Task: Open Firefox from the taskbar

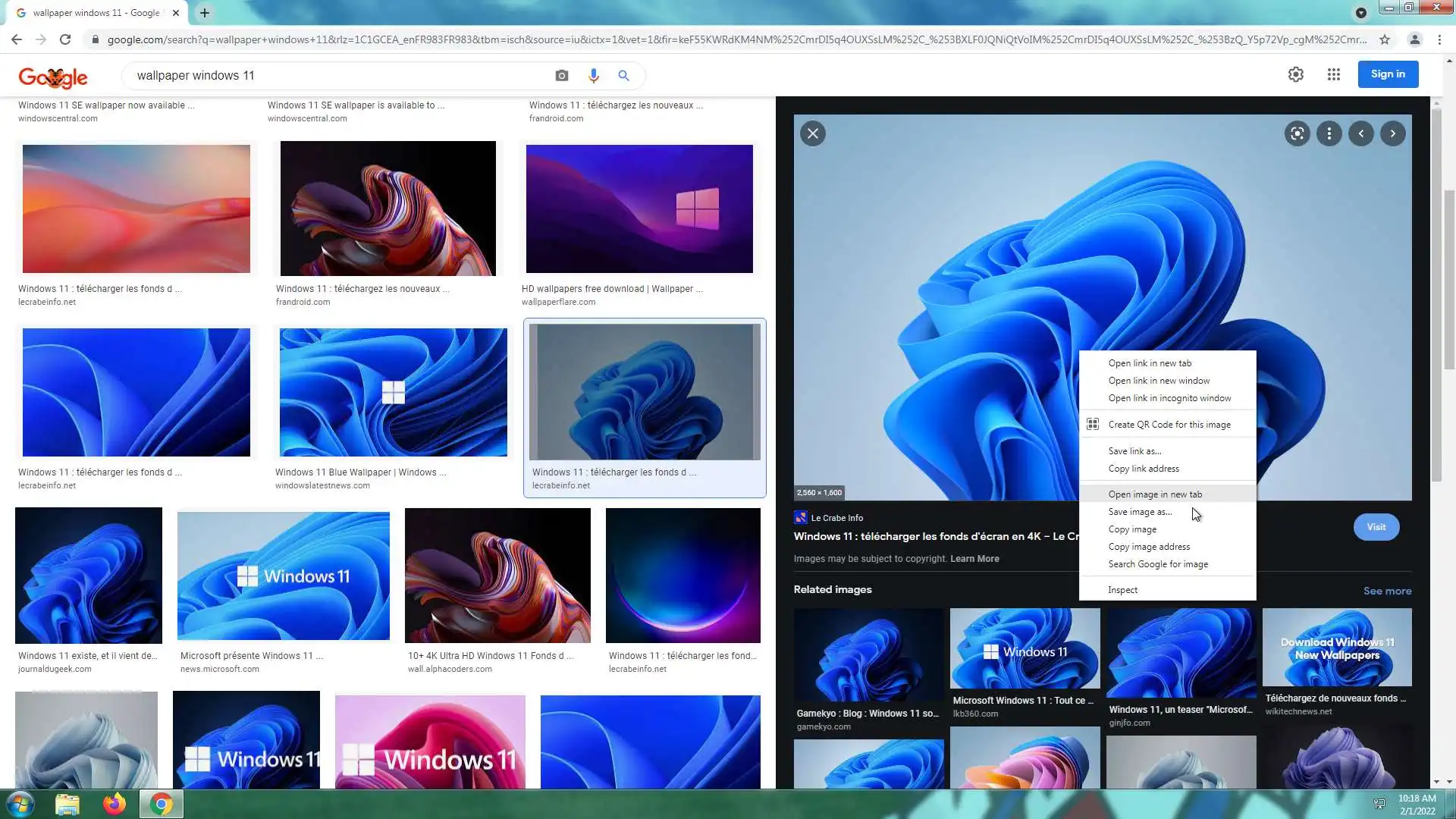Action: pyautogui.click(x=115, y=804)
